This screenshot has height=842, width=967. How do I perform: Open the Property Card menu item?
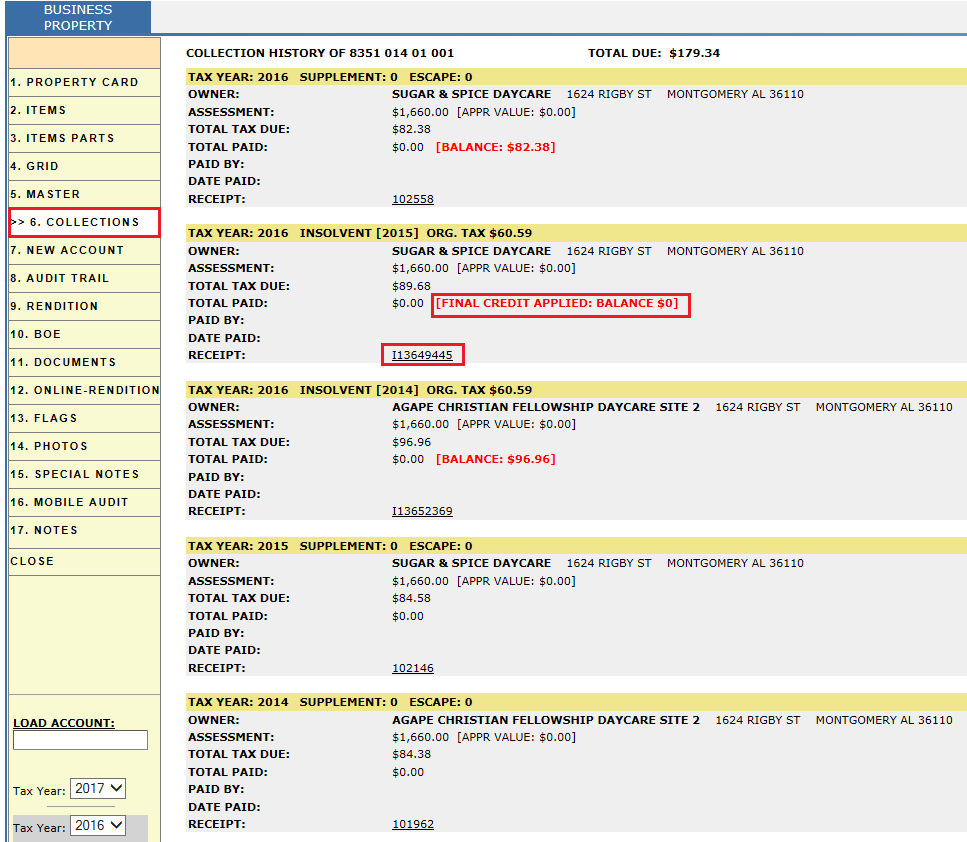point(84,82)
